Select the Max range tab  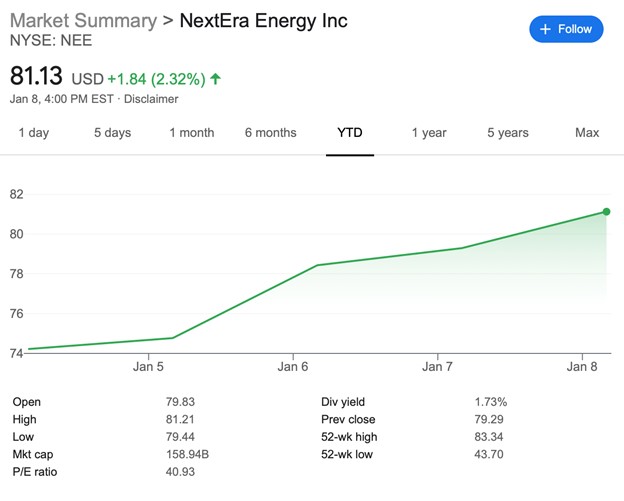tap(587, 133)
